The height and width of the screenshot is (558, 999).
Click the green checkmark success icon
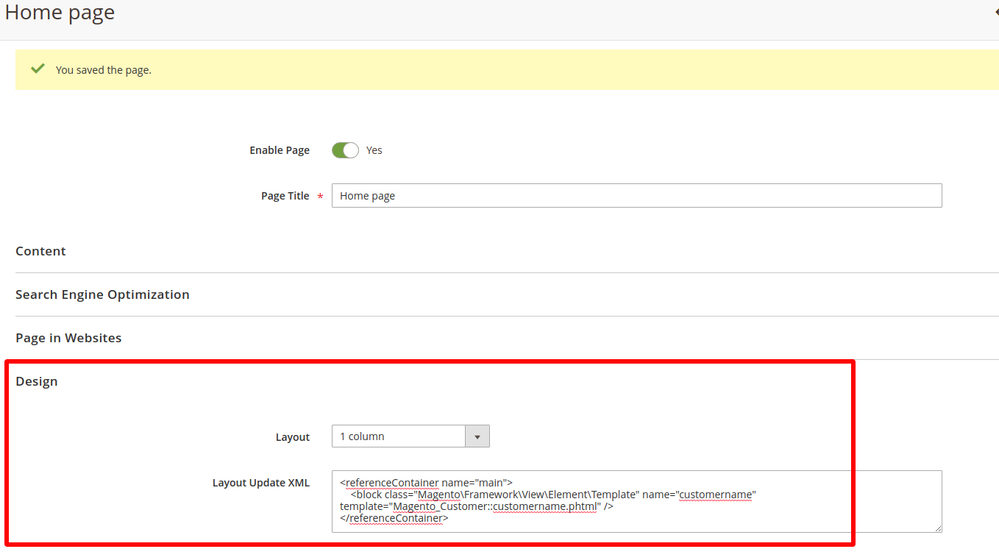[x=38, y=69]
